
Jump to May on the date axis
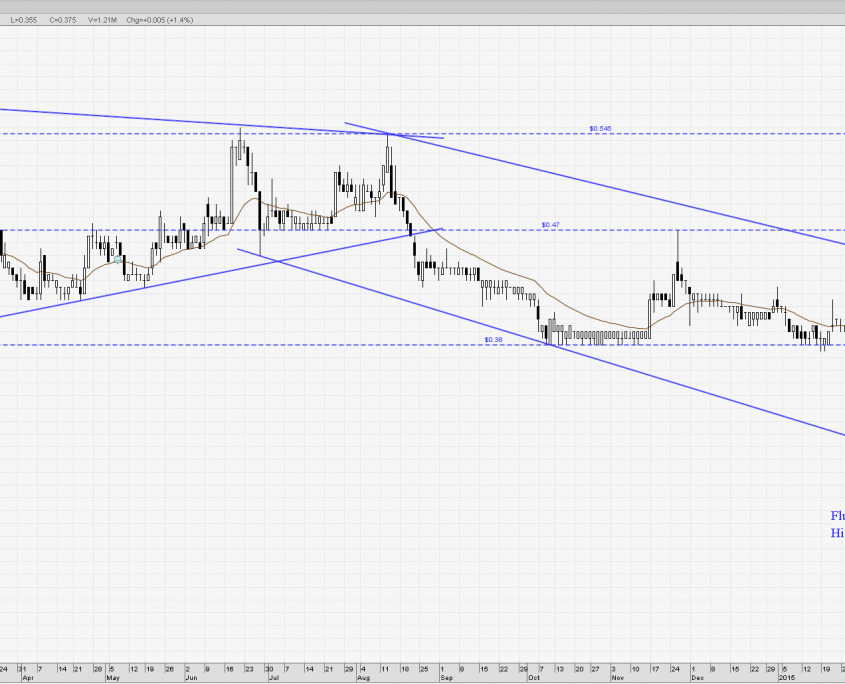[113, 675]
